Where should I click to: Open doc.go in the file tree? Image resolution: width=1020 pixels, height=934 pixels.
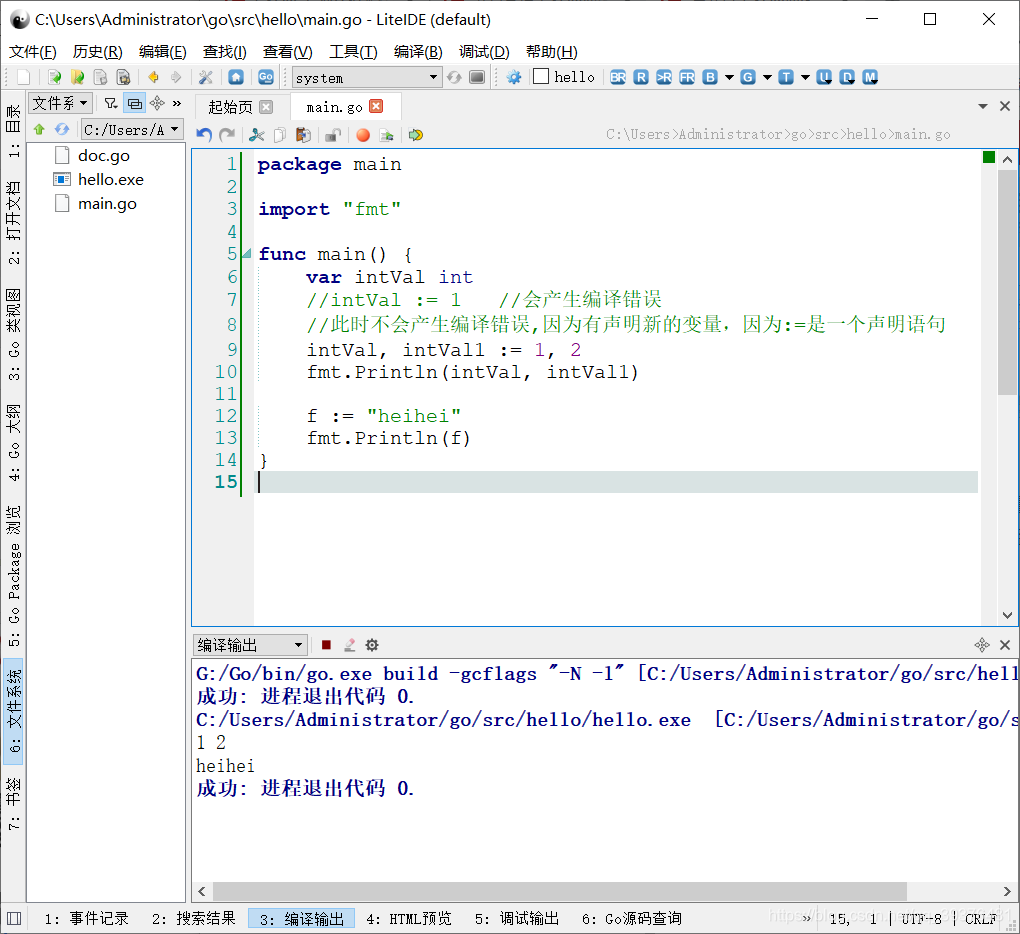103,155
